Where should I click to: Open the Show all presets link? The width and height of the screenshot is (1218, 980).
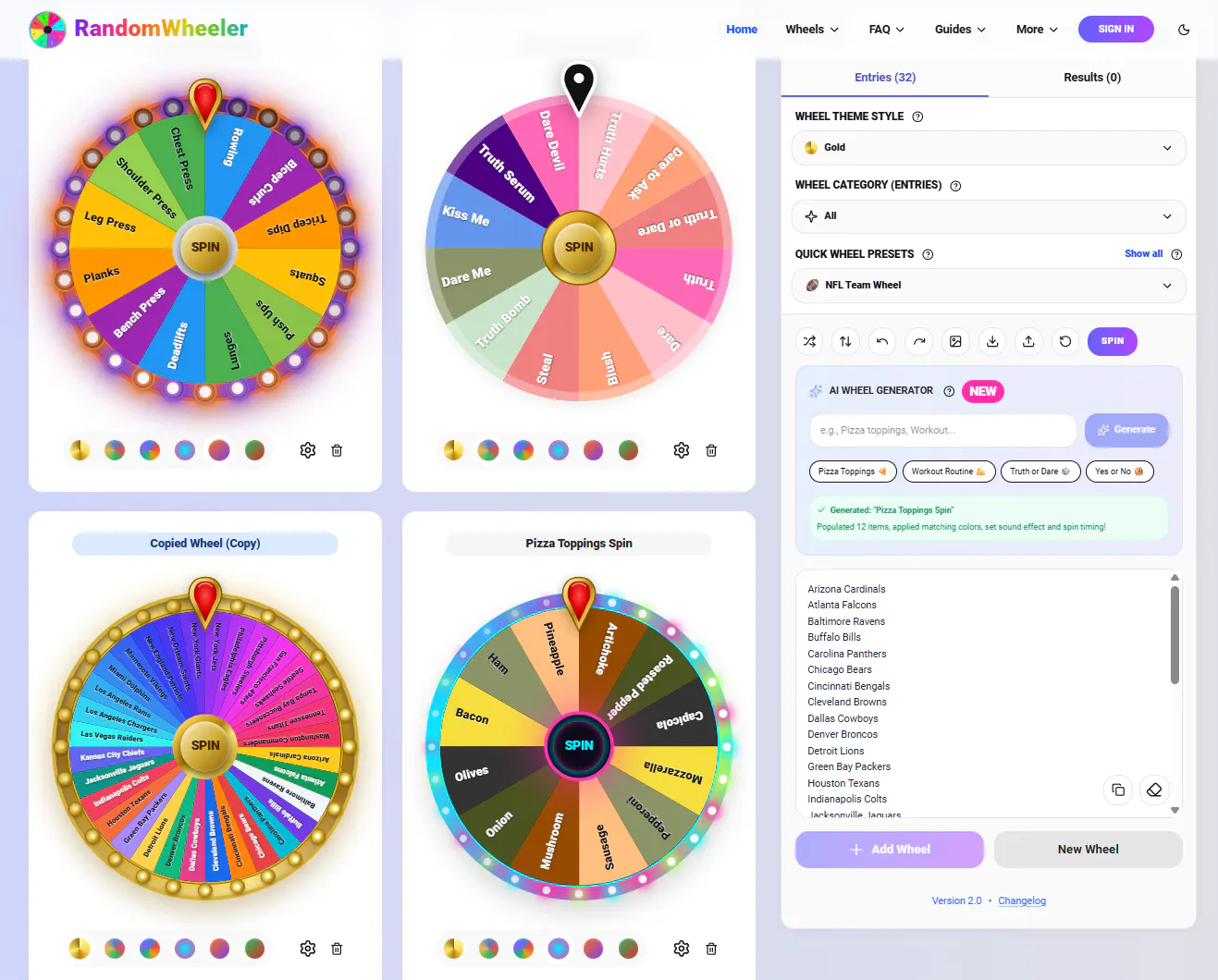1143,253
